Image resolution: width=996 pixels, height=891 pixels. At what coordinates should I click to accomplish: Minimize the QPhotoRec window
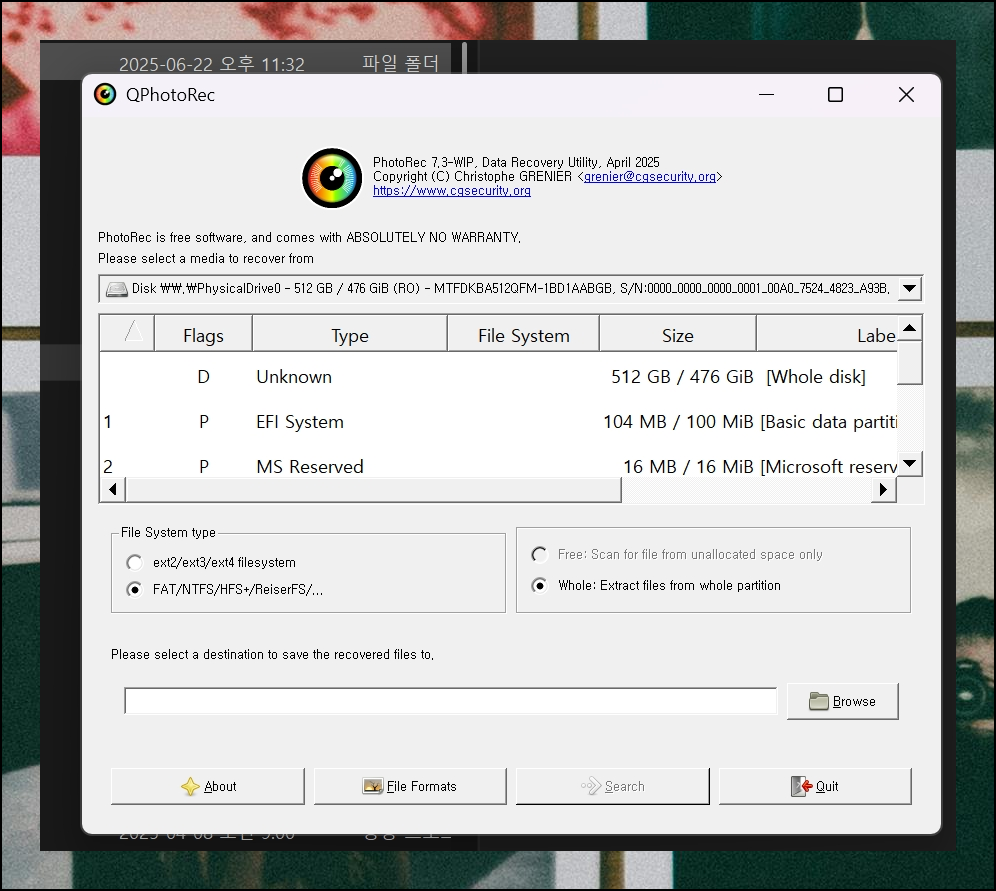point(767,95)
